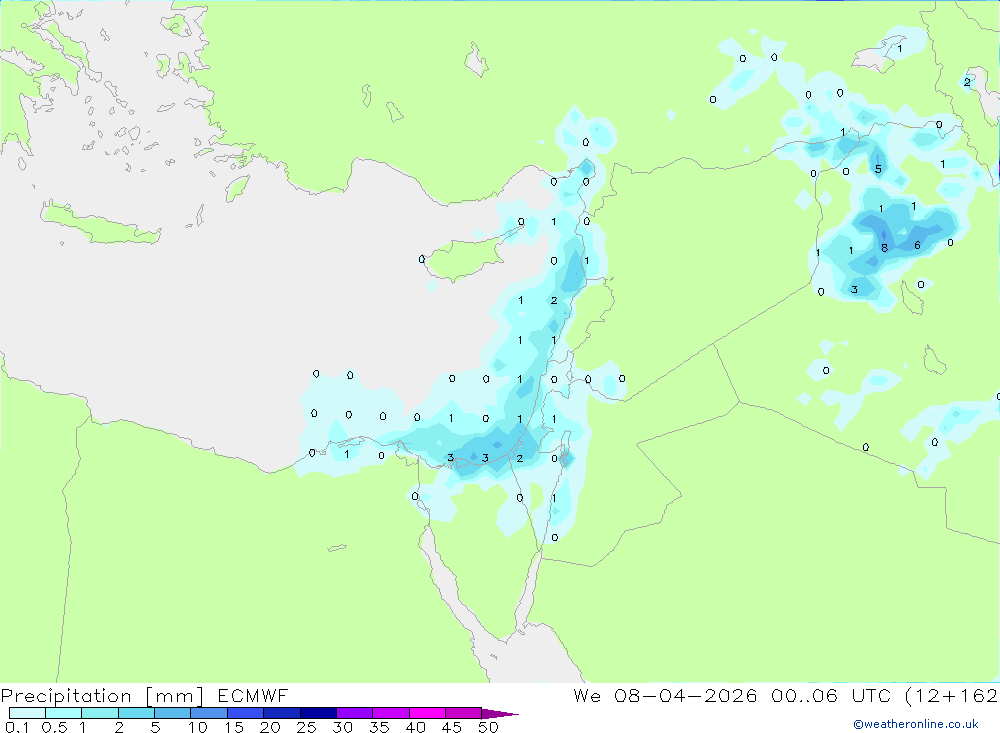This screenshot has width=1000, height=733.
Task: Click legend label "40"
Action: tap(415, 727)
